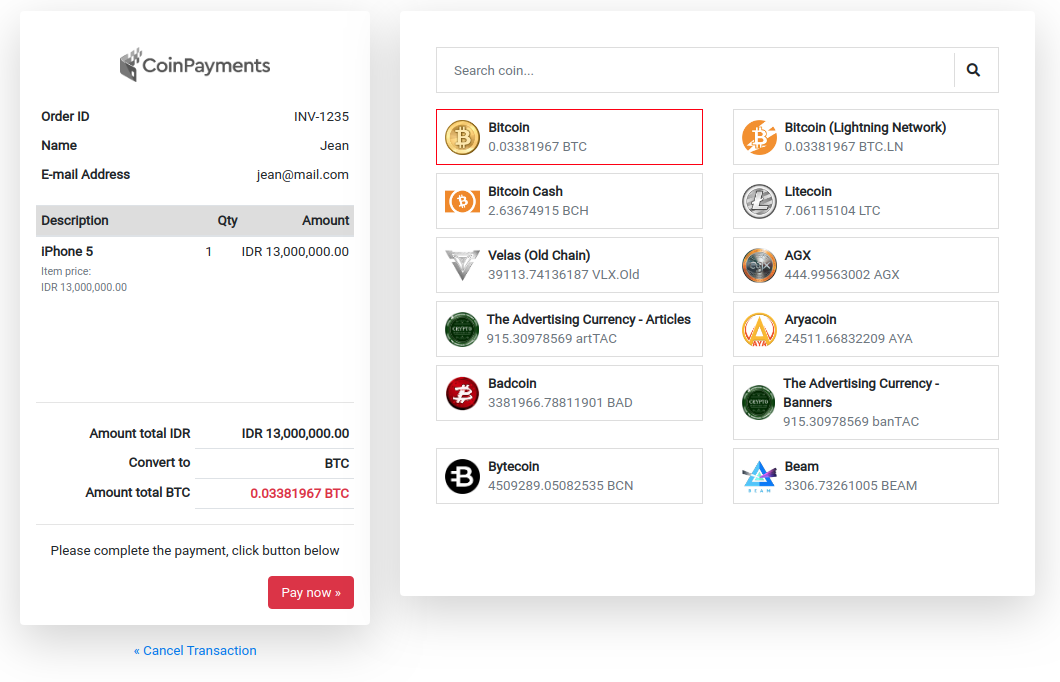The image size is (1060, 682).
Task: Click the search magnifier icon
Action: click(973, 70)
